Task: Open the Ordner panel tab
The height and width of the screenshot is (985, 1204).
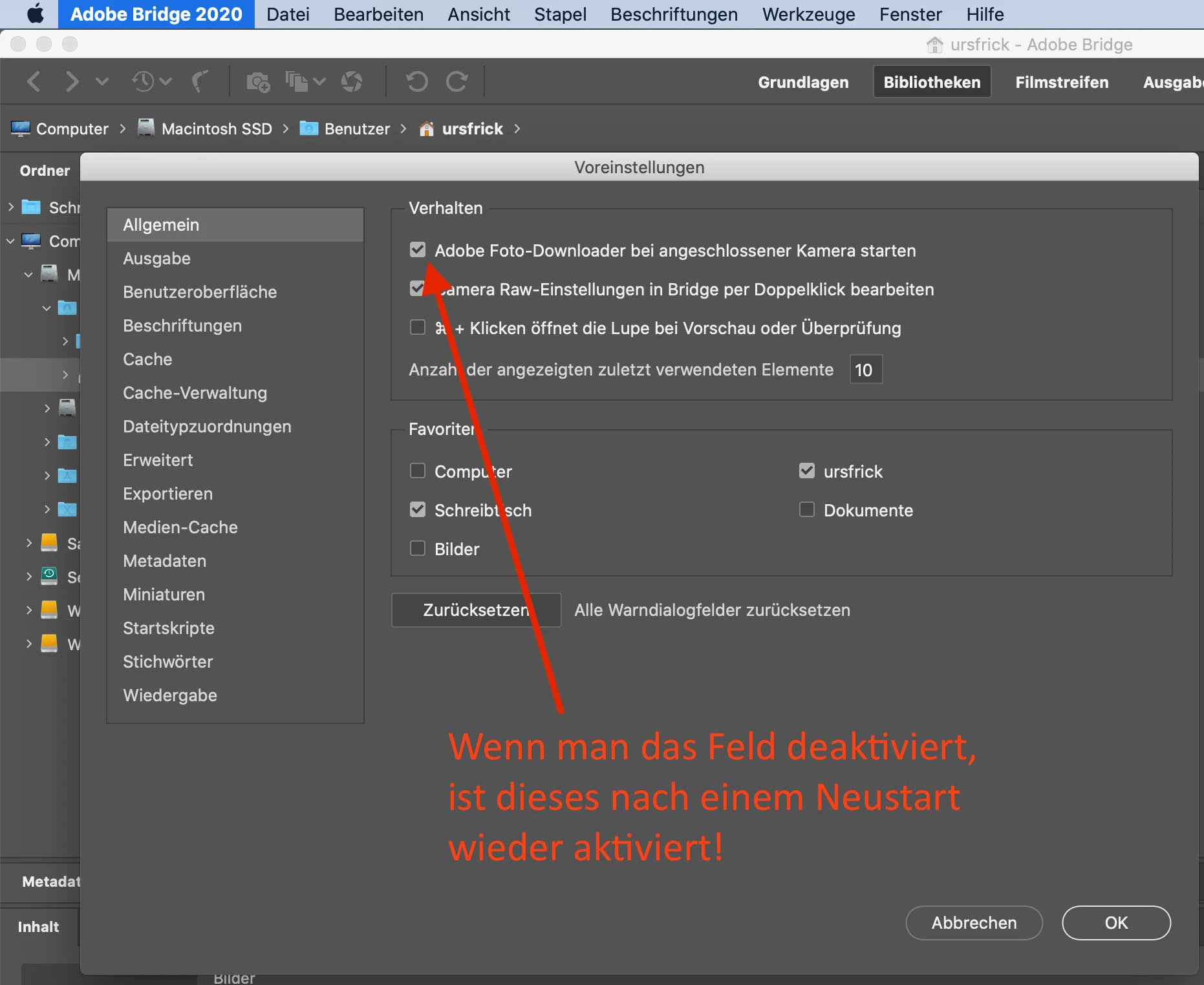Action: (45, 171)
